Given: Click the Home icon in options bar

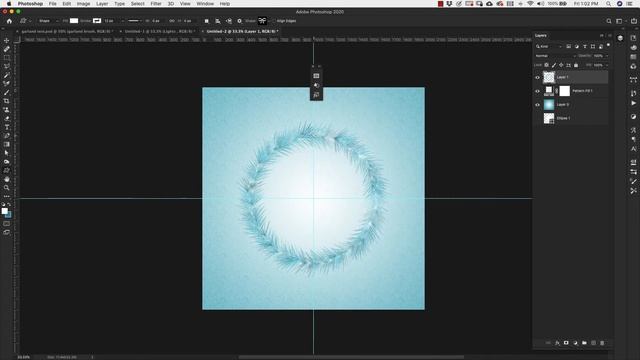Looking at the screenshot, I should click(x=9, y=21).
